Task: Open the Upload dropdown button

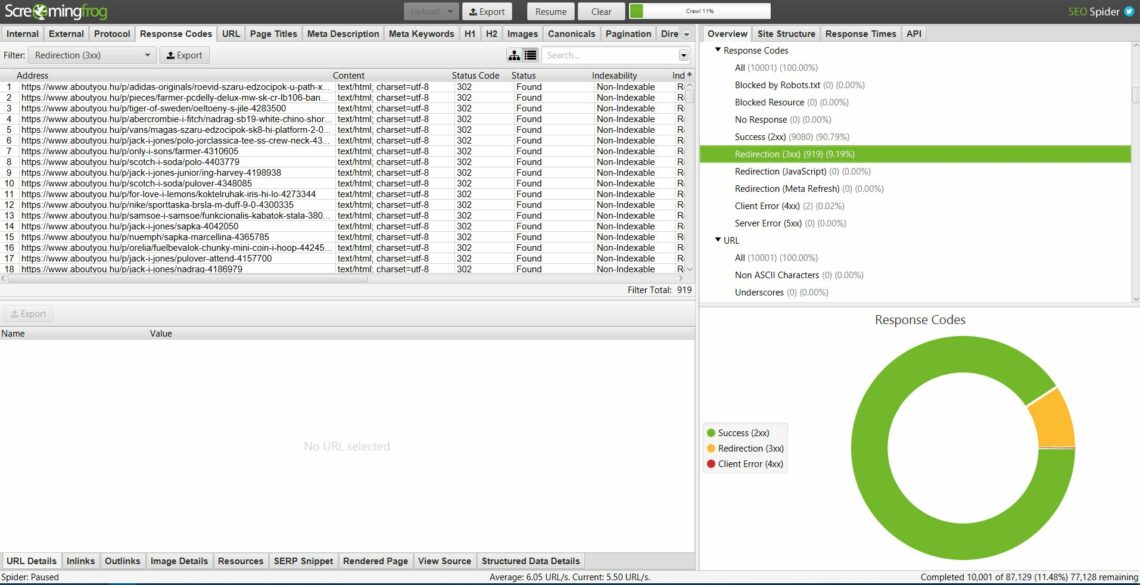Action: (x=432, y=12)
